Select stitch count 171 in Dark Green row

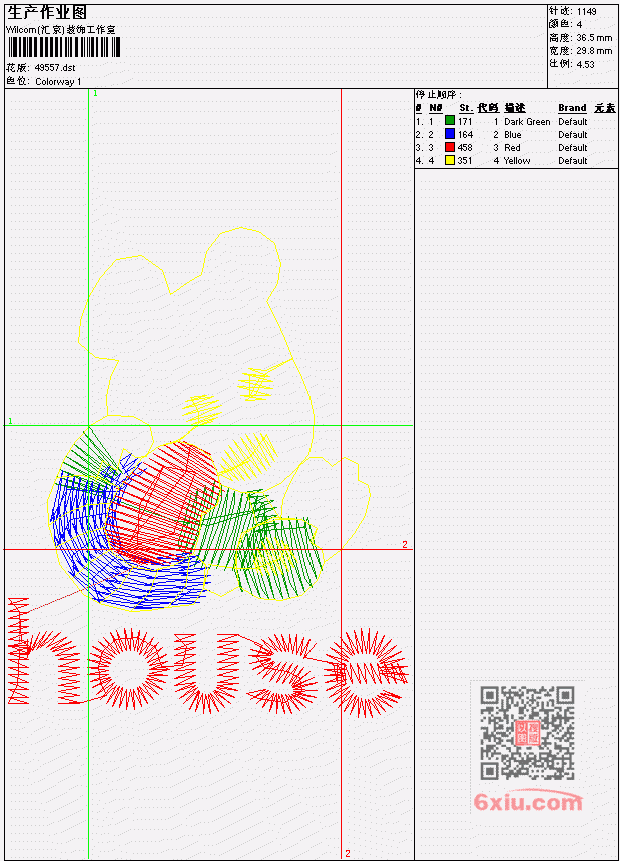[x=465, y=121]
